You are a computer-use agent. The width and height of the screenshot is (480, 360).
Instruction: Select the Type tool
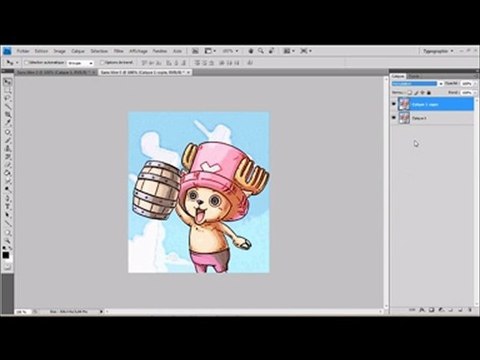click(x=7, y=207)
